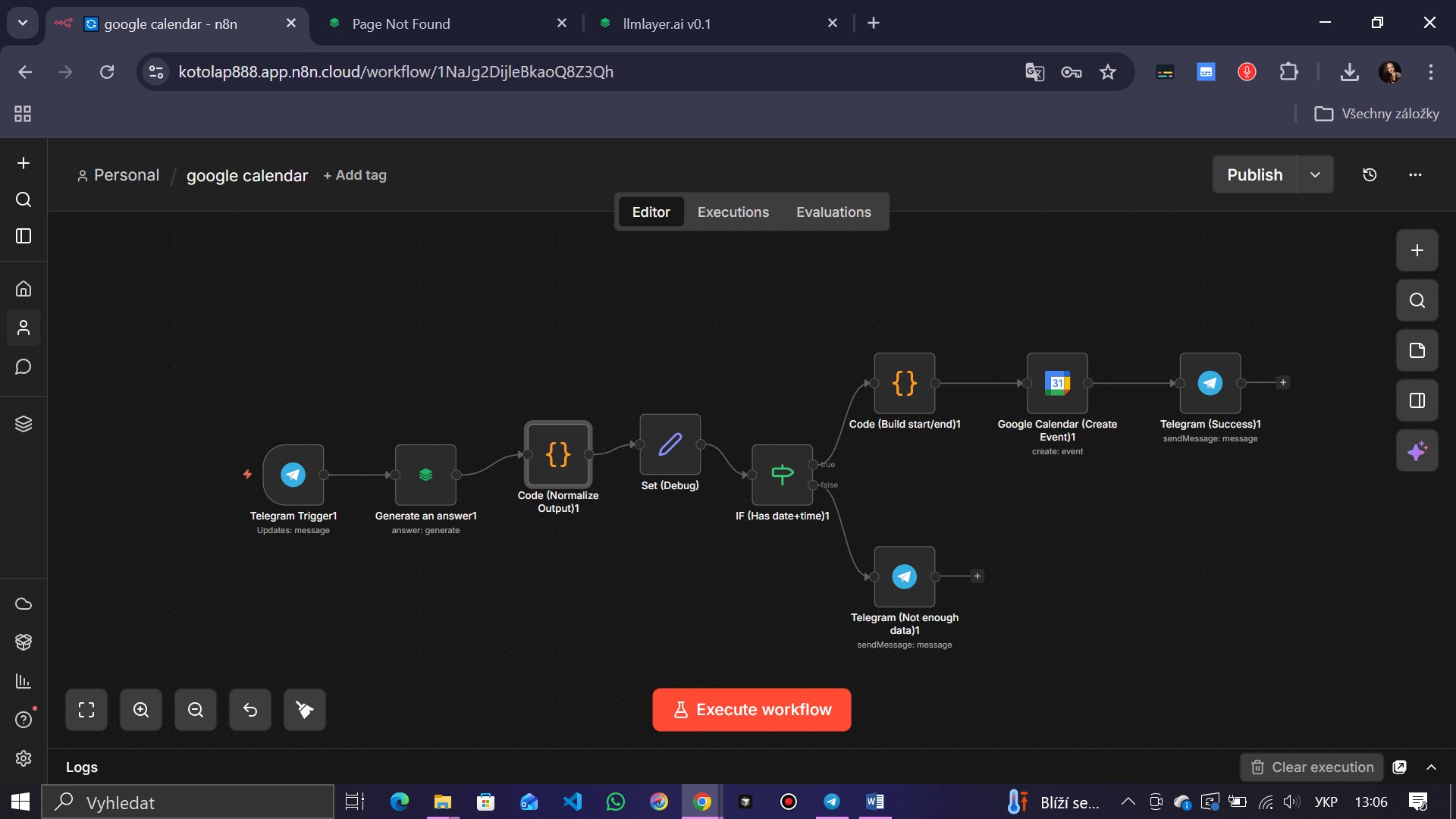Click the browser address bar URL

(x=396, y=72)
